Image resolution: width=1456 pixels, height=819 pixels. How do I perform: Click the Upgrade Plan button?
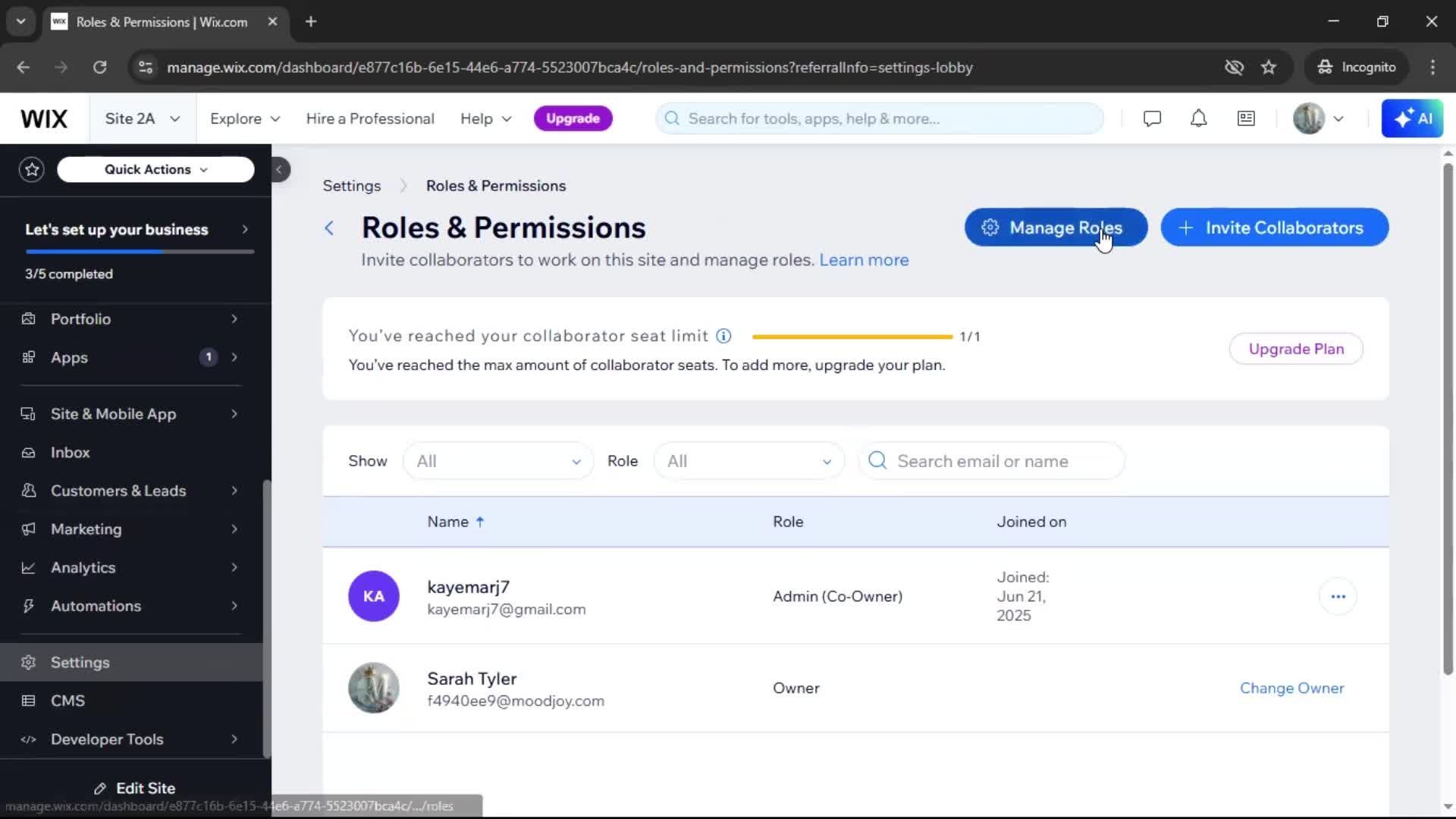[1295, 349]
